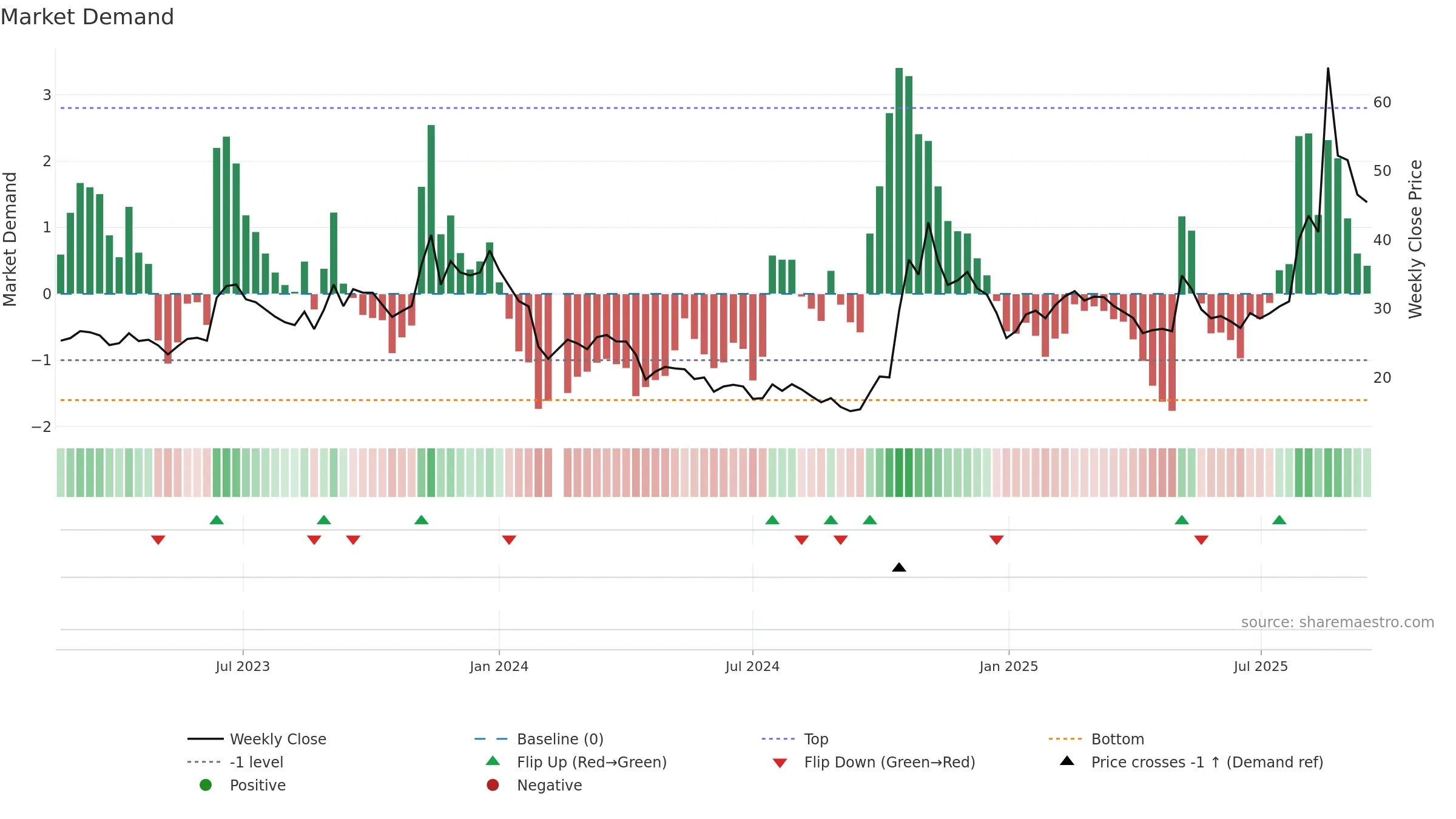Click the right-axis price label 60
The width and height of the screenshot is (1456, 819).
click(1383, 102)
